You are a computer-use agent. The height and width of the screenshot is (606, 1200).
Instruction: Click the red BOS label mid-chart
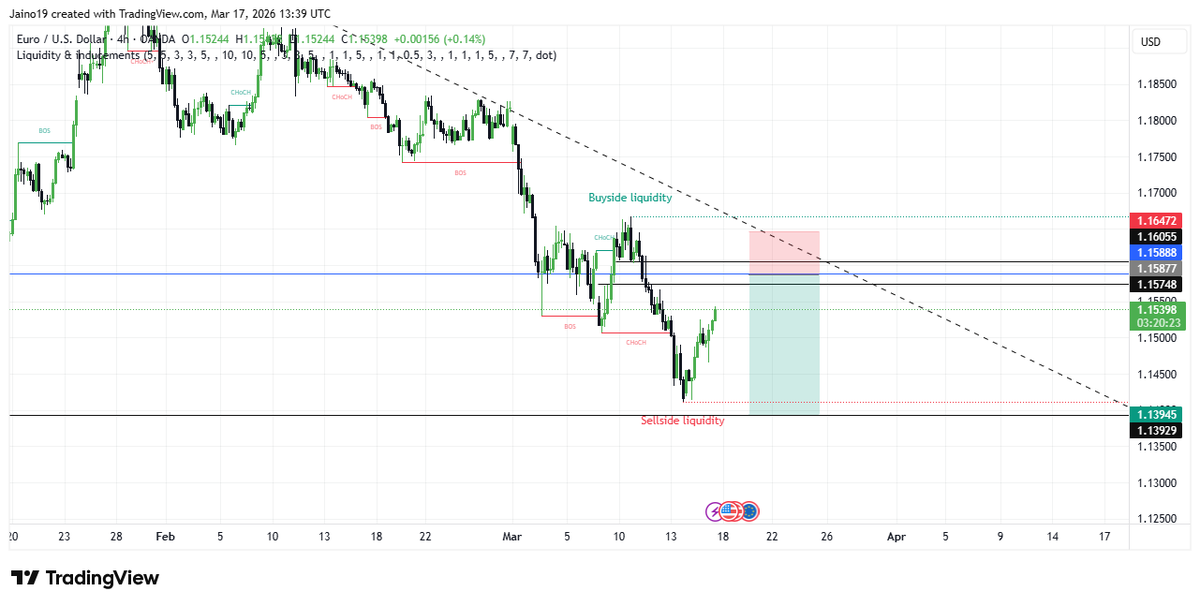pyautogui.click(x=460, y=173)
